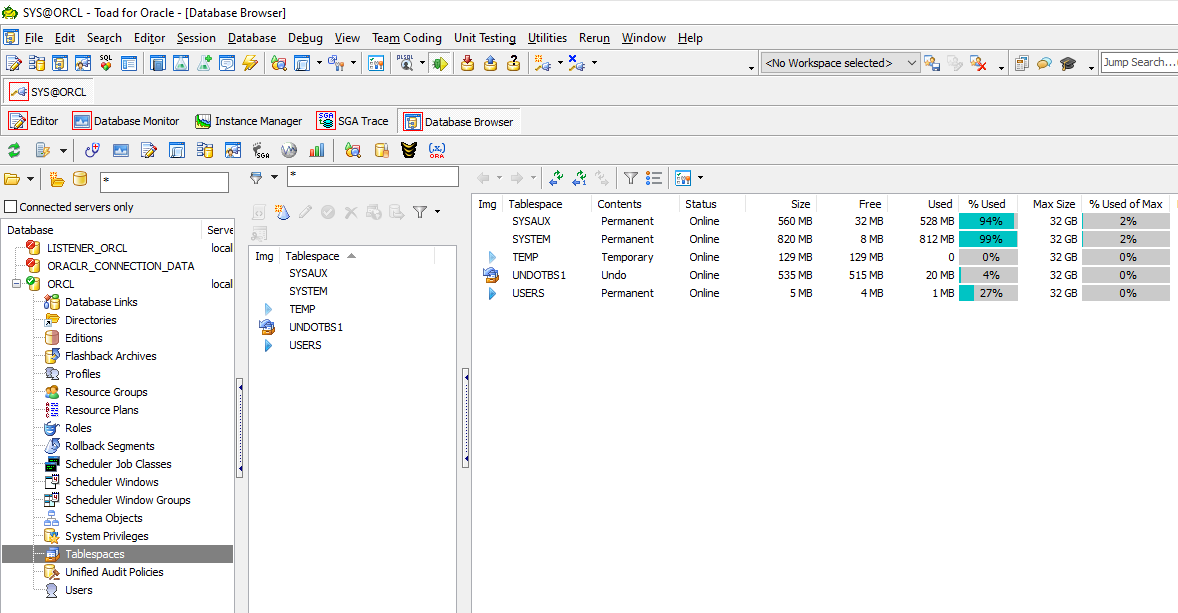Image resolution: width=1178 pixels, height=613 pixels.
Task: Open the grid options dropdown arrow
Action: [700, 178]
